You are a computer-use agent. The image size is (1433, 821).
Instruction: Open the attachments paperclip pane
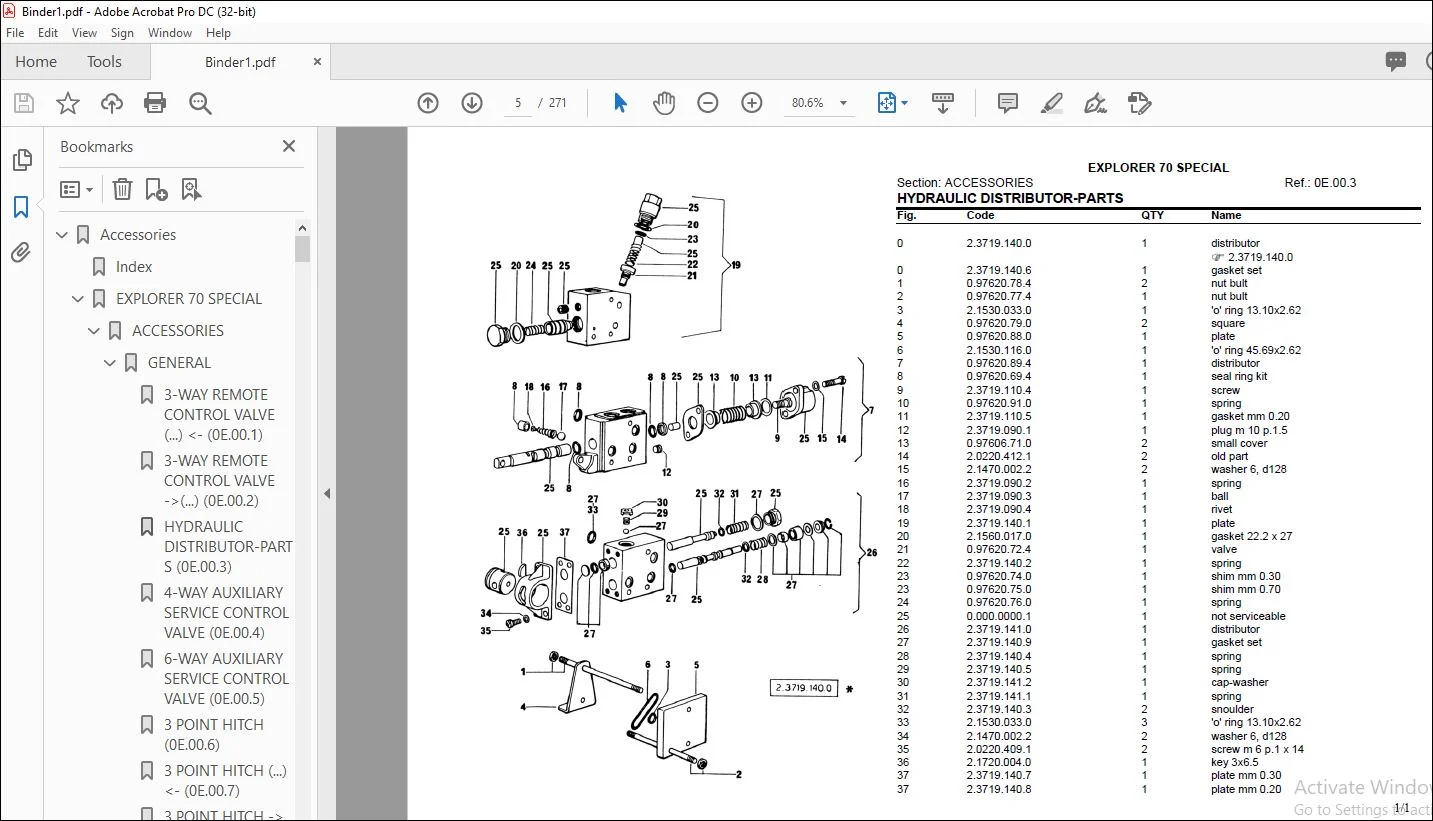coord(21,253)
